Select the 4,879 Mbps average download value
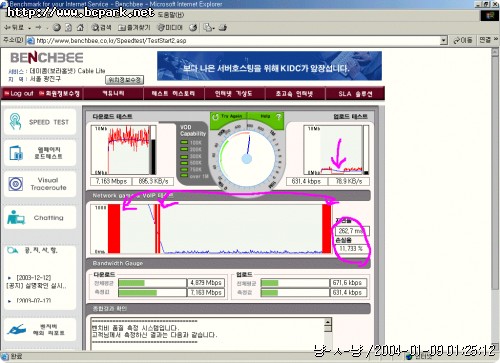500x363 pixels. pyautogui.click(x=206, y=283)
